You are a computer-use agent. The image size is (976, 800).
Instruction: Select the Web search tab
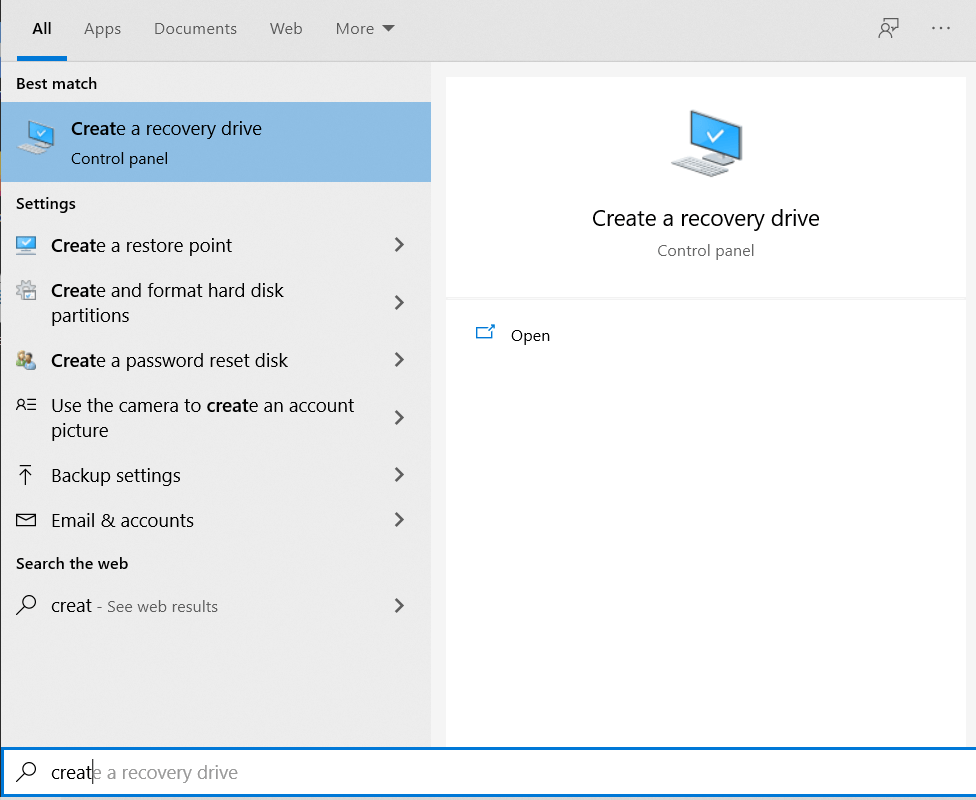(x=286, y=29)
